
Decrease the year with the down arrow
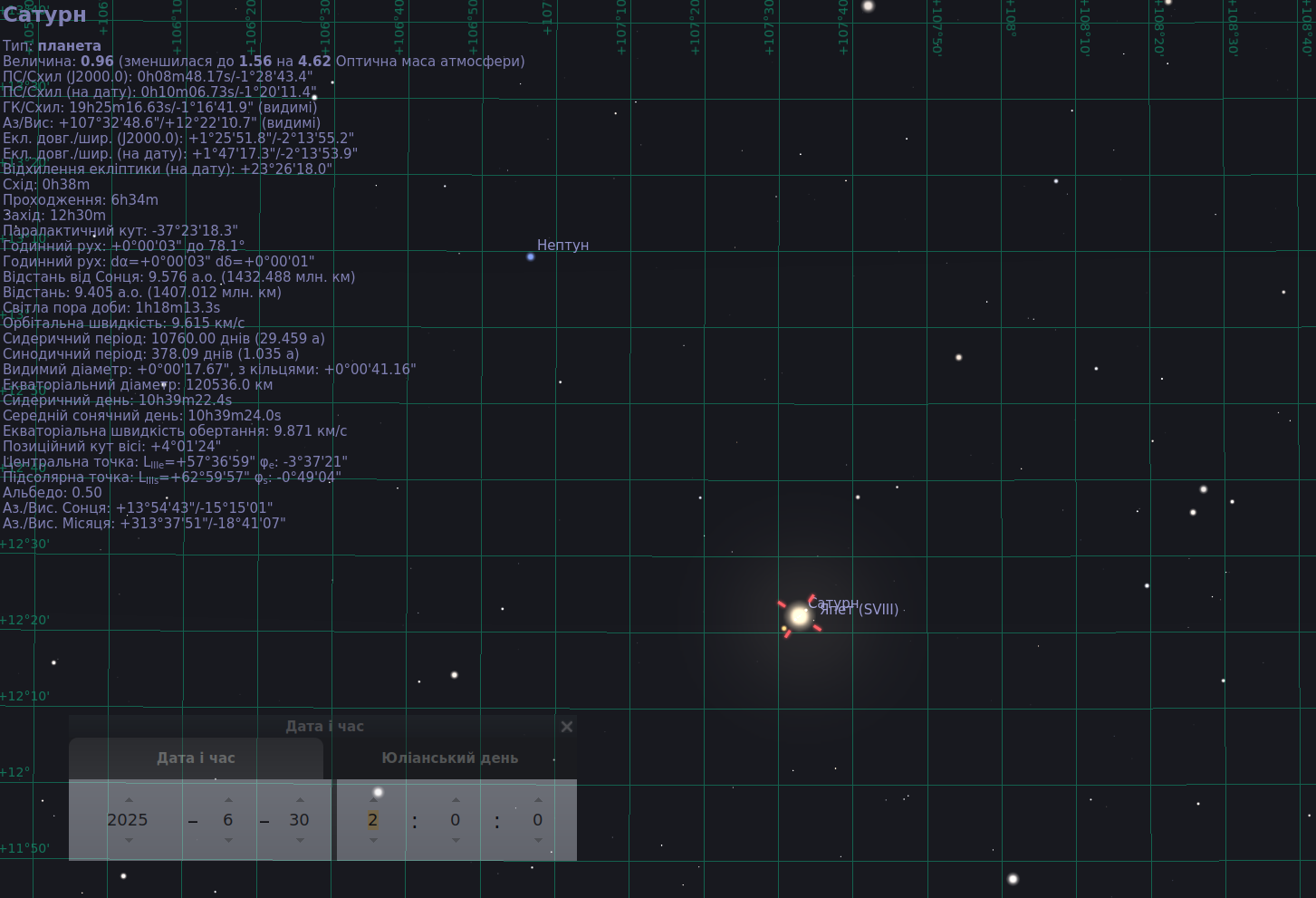click(x=129, y=840)
